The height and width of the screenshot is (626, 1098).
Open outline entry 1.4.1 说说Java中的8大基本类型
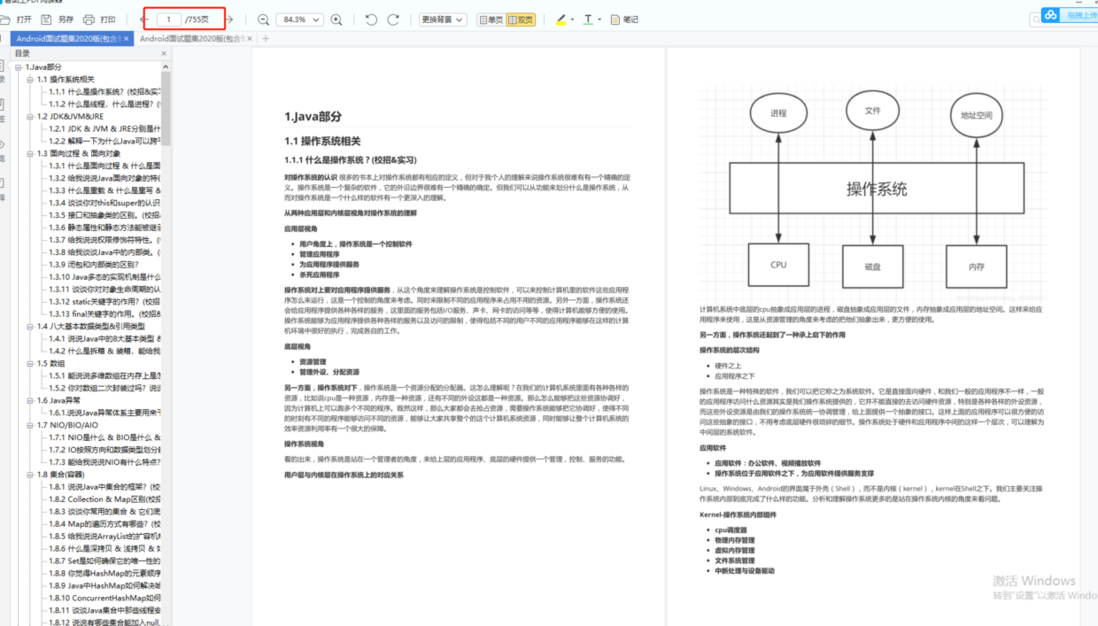104,339
